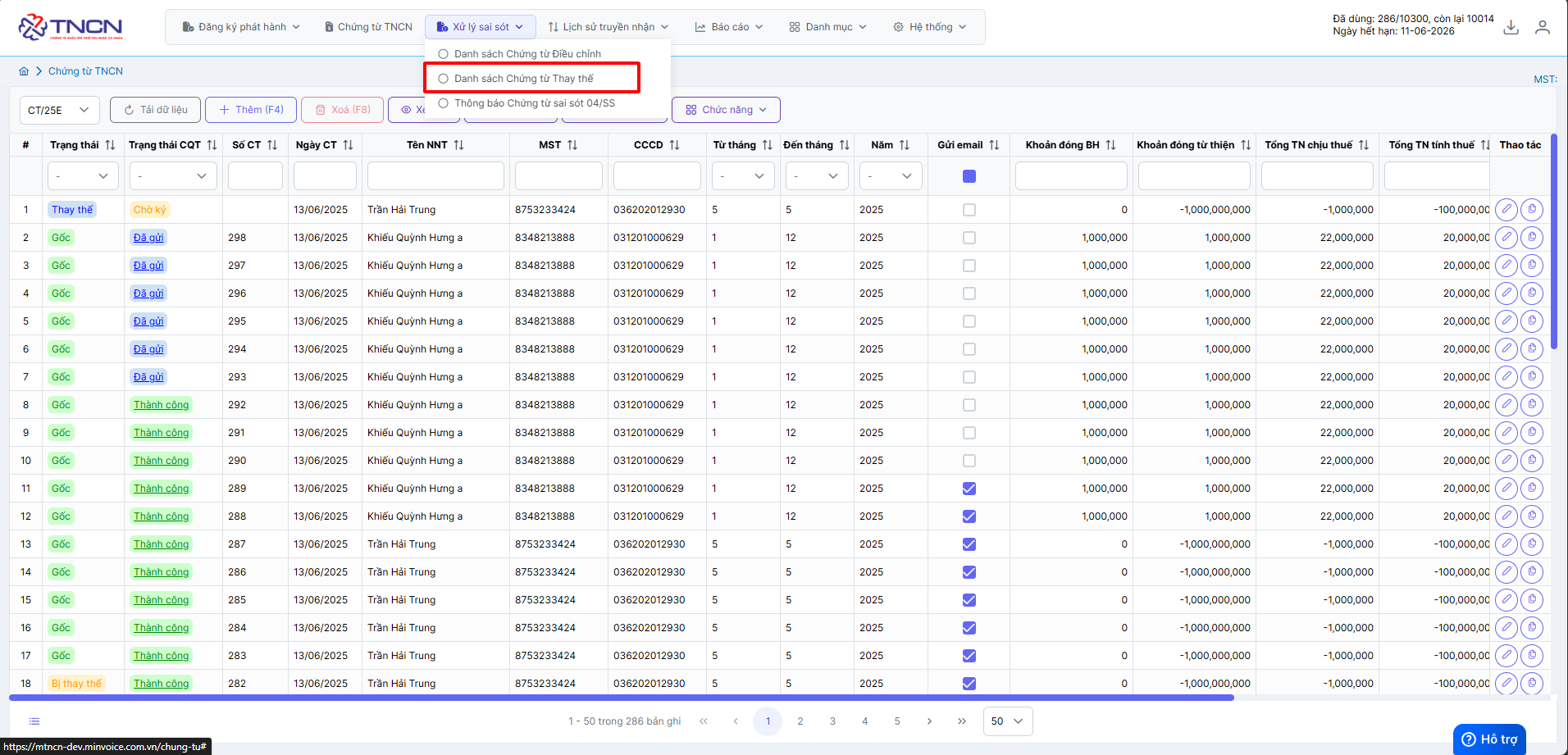Viewport: 1568px width, 755px height.
Task: Click the home breadcrumb icon
Action: [24, 71]
